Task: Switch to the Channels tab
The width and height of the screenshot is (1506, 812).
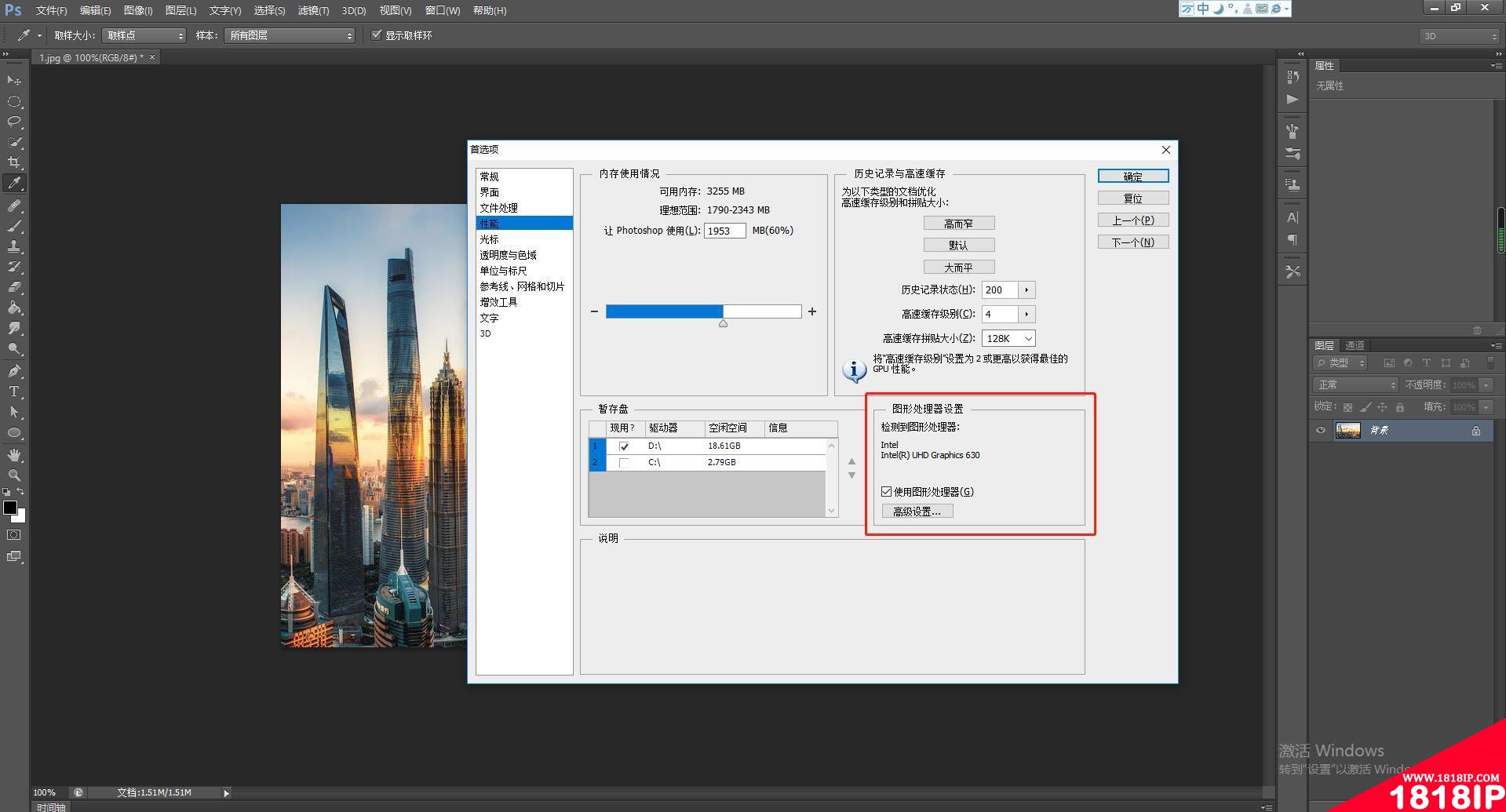Action: (1355, 345)
